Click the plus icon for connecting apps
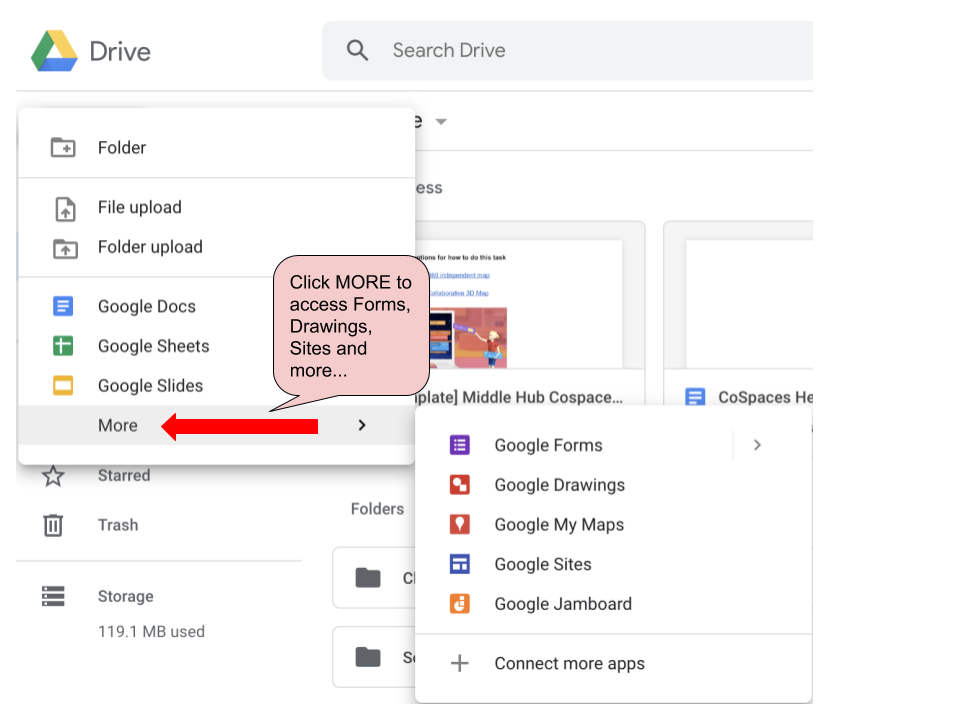 (x=460, y=663)
